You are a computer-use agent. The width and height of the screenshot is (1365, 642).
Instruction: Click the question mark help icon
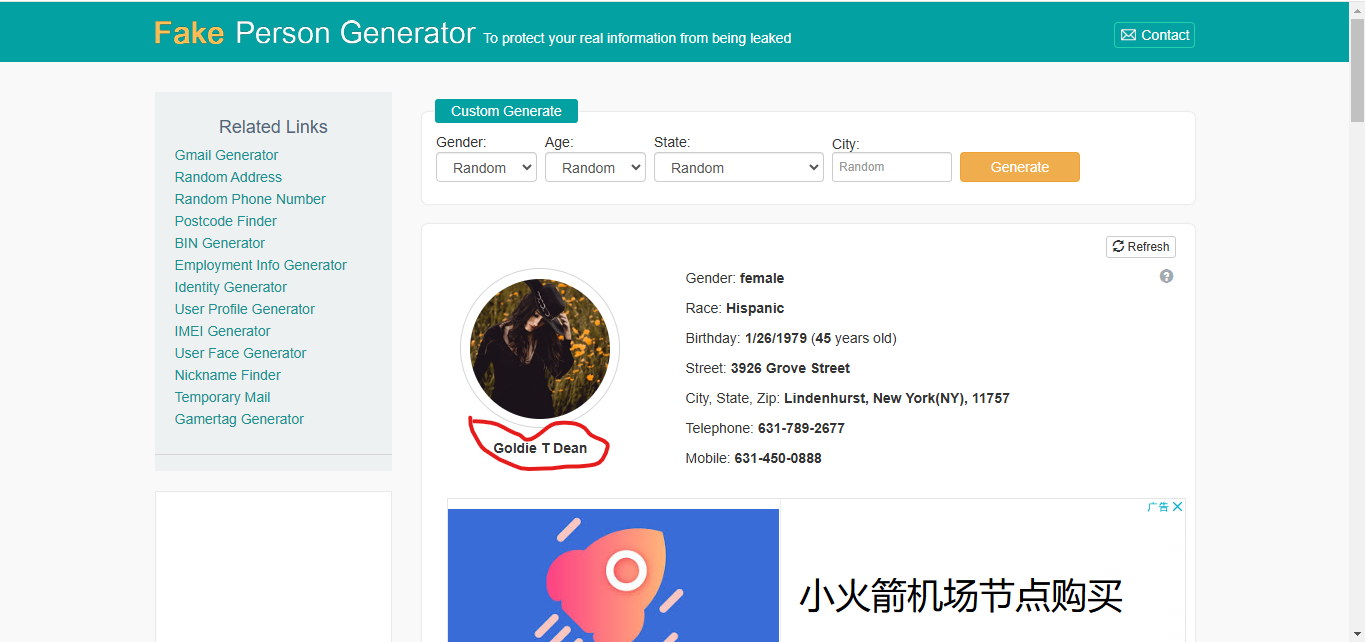[1166, 276]
